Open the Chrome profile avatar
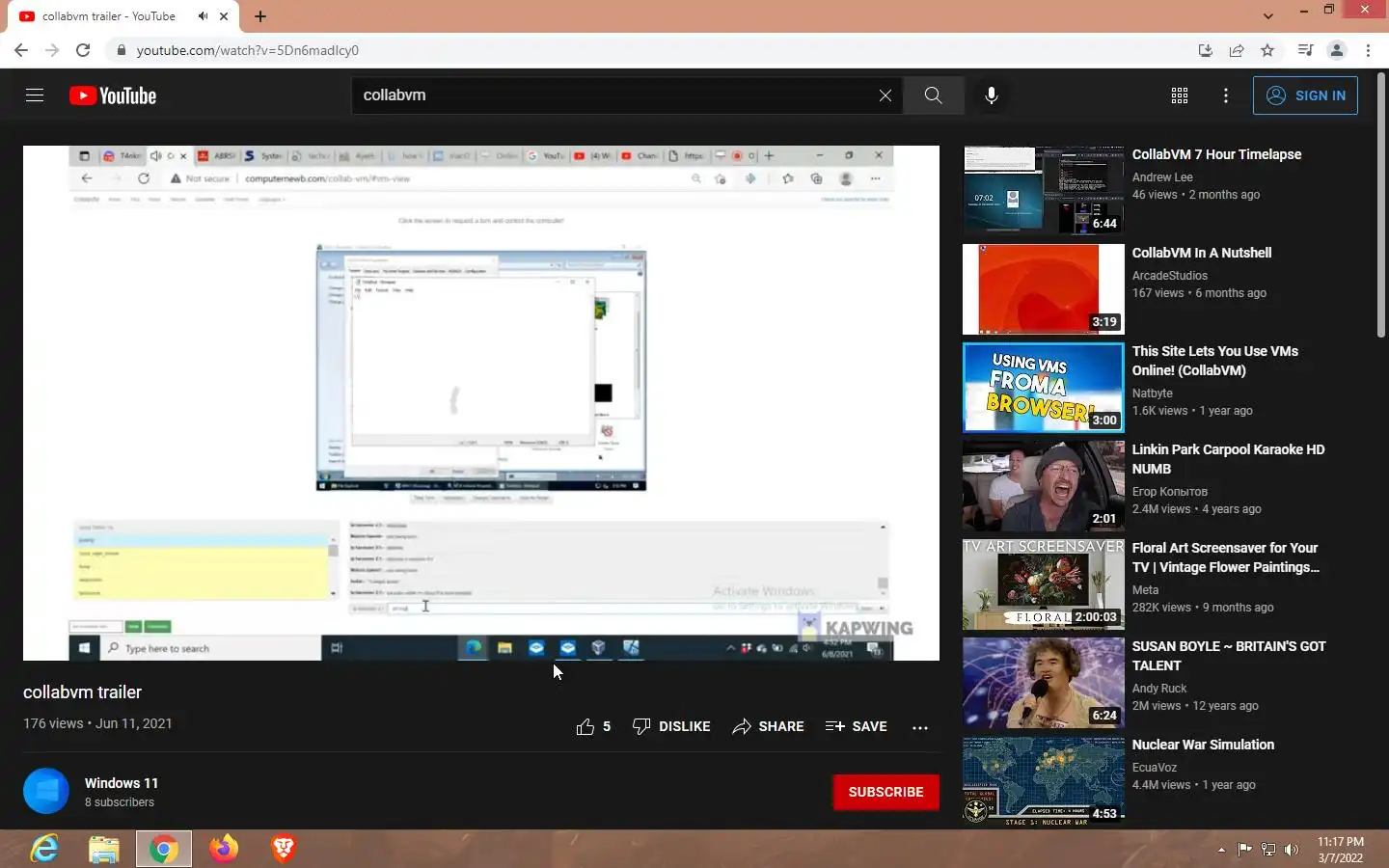This screenshot has width=1389, height=868. tap(1337, 50)
